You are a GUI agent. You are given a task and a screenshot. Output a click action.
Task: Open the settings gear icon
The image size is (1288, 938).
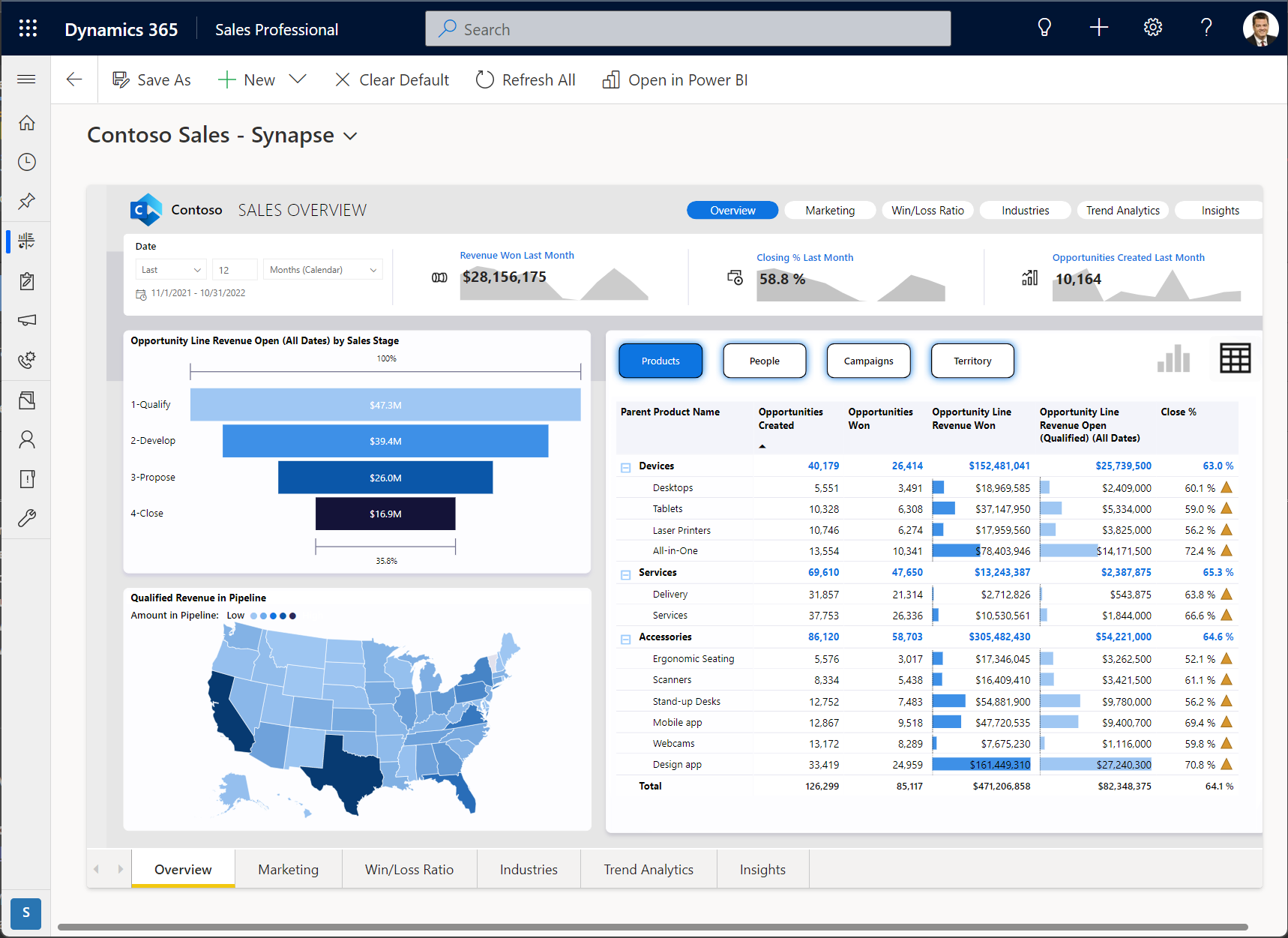tap(1152, 28)
